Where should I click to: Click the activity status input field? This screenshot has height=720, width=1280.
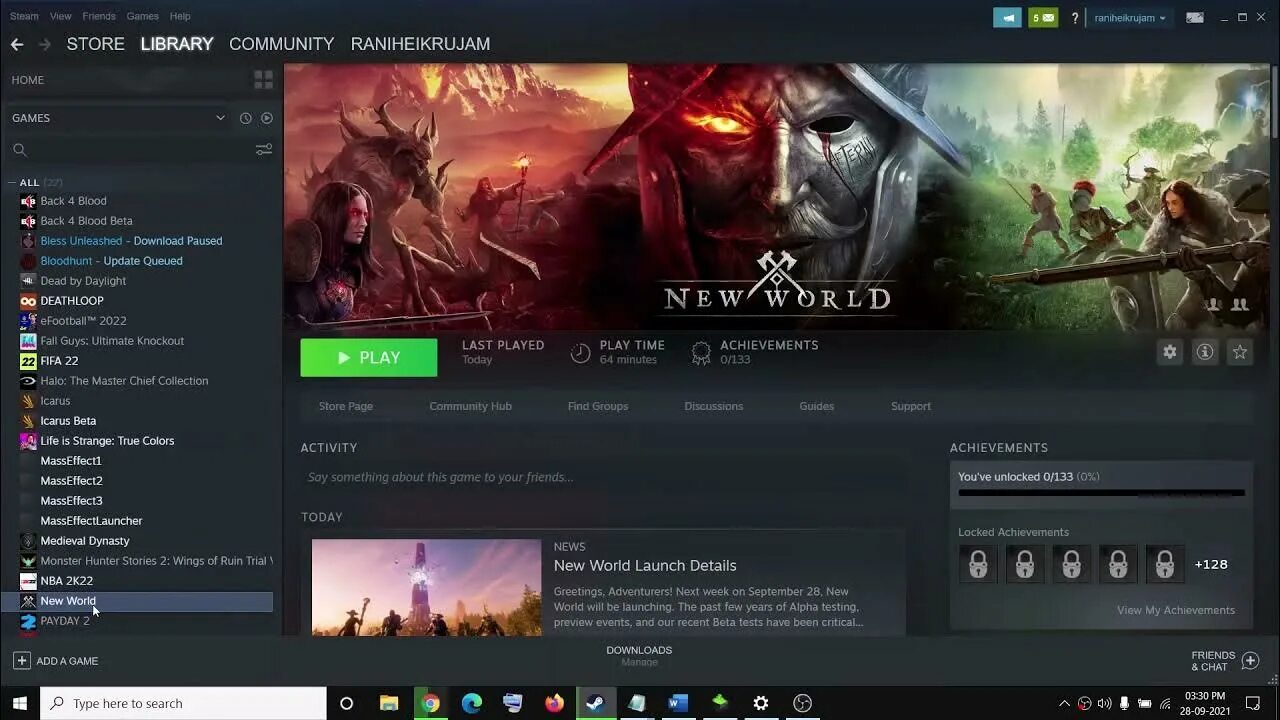point(603,477)
